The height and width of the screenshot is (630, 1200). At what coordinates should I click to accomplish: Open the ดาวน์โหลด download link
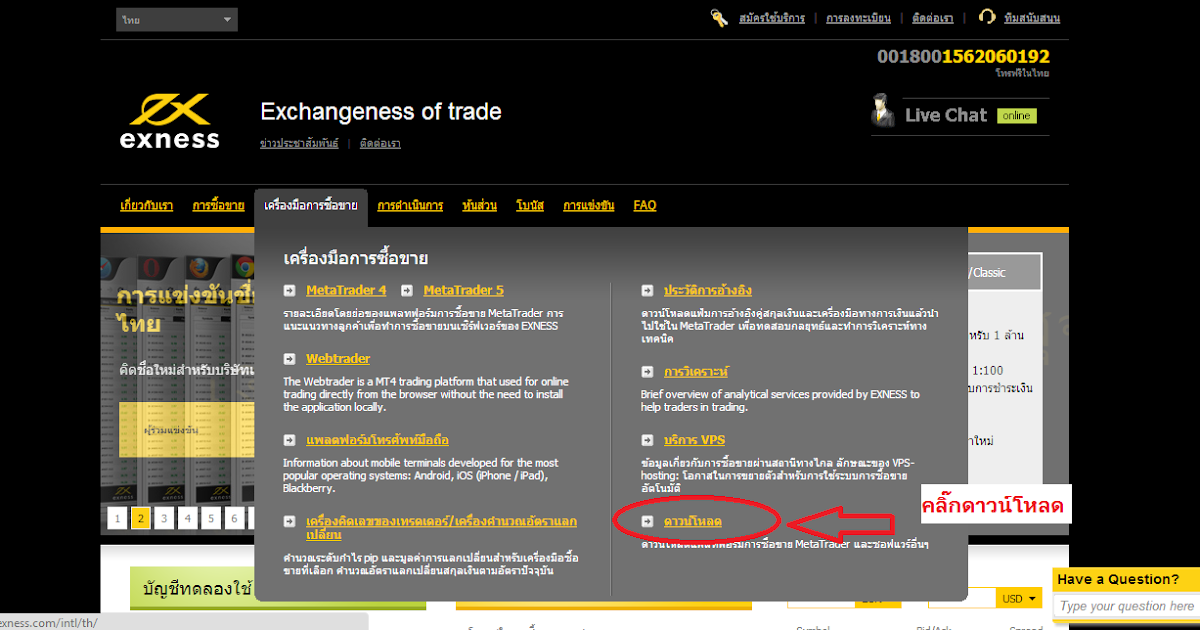693,523
